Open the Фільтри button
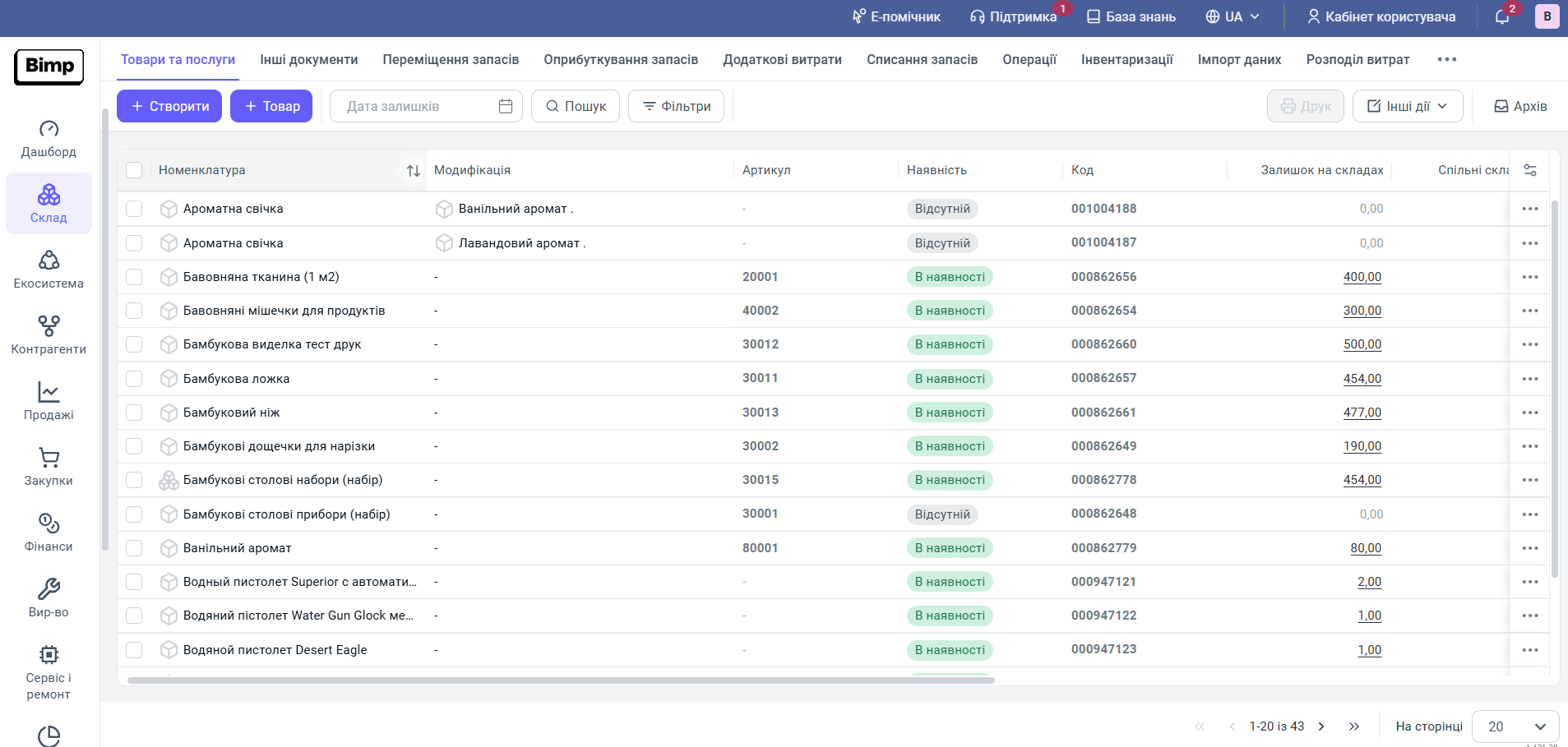The width and height of the screenshot is (1568, 747). (x=676, y=106)
